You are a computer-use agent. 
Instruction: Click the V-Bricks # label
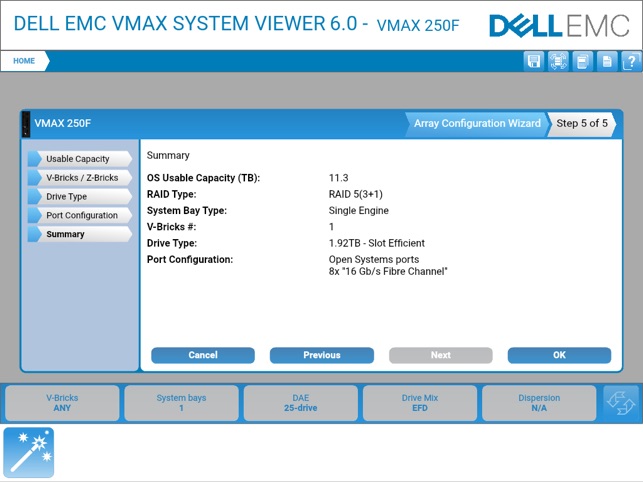(171, 227)
